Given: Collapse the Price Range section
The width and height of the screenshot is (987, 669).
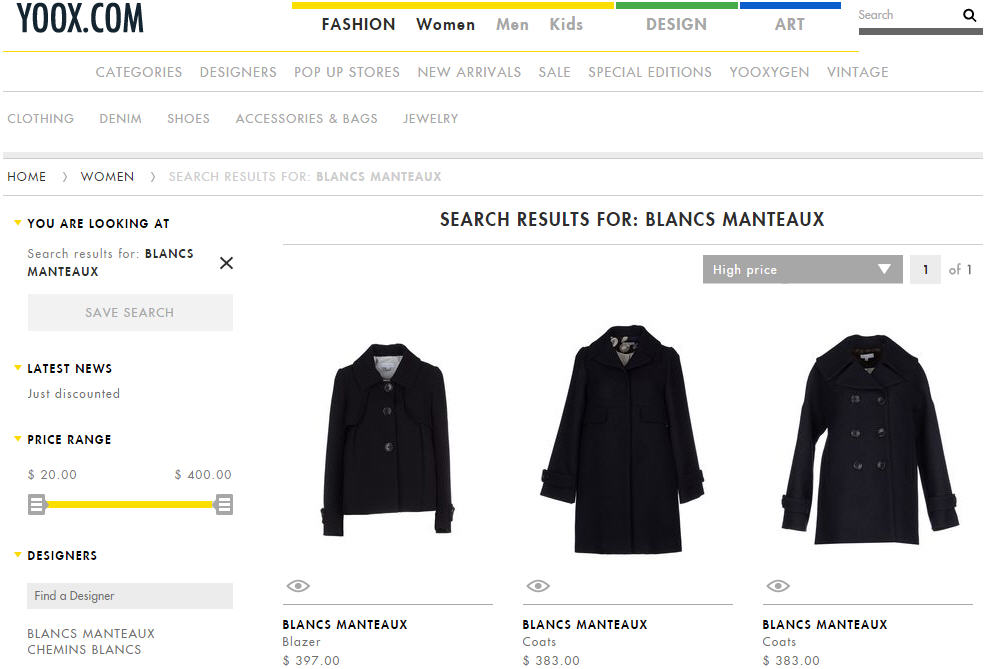Looking at the screenshot, I should point(18,439).
